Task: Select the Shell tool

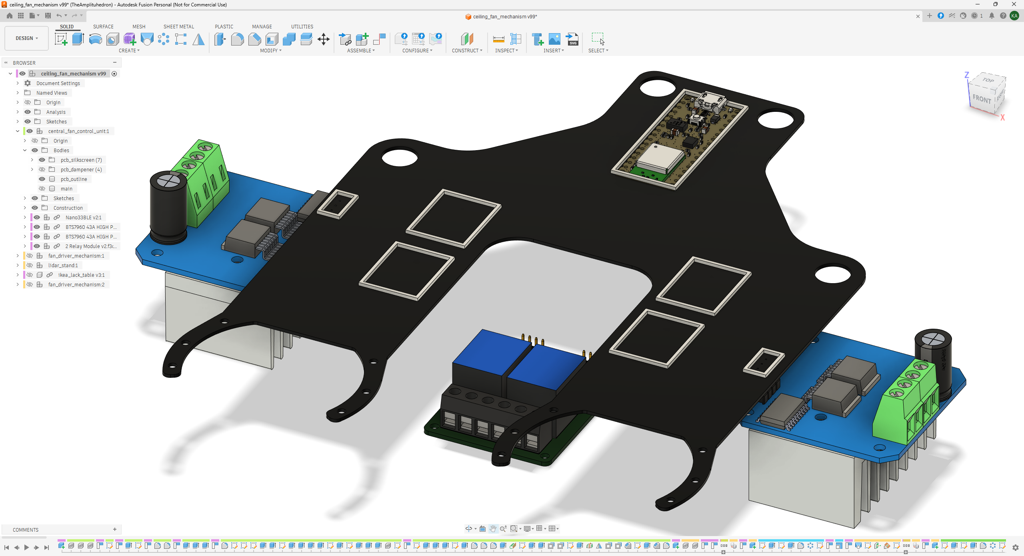Action: coord(272,39)
